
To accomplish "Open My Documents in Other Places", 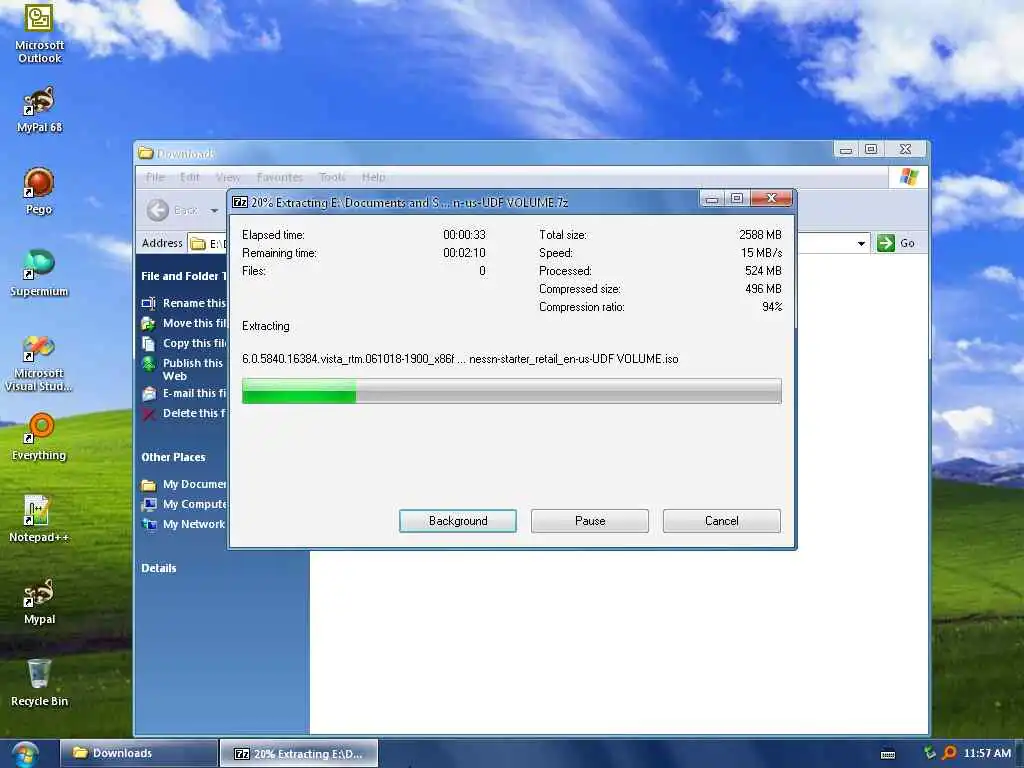I will pyautogui.click(x=194, y=485).
